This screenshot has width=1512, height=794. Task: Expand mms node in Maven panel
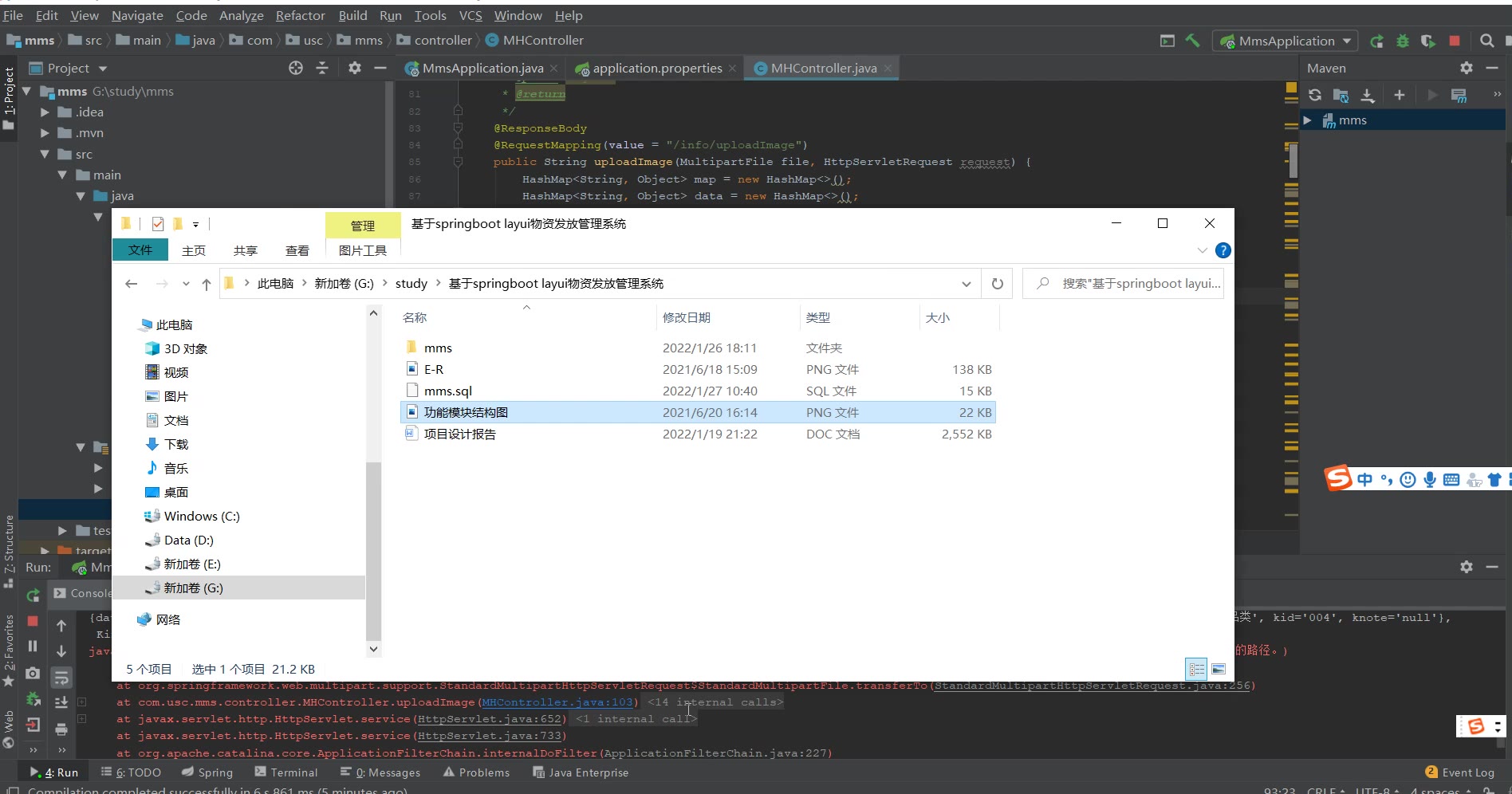[x=1307, y=120]
